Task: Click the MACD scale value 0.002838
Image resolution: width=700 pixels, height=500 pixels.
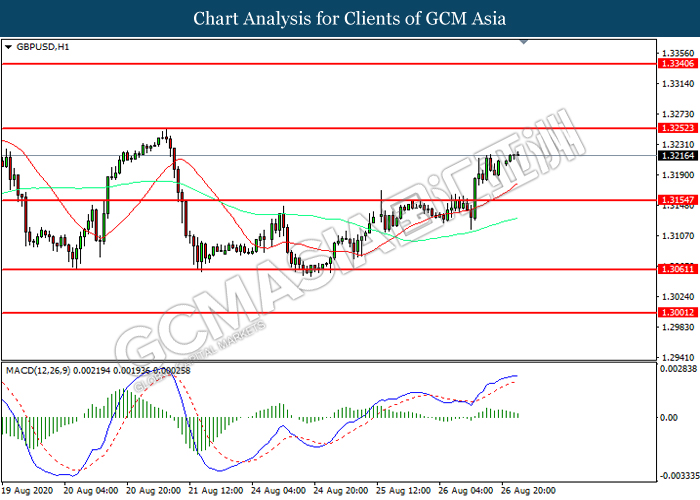Action: click(678, 369)
